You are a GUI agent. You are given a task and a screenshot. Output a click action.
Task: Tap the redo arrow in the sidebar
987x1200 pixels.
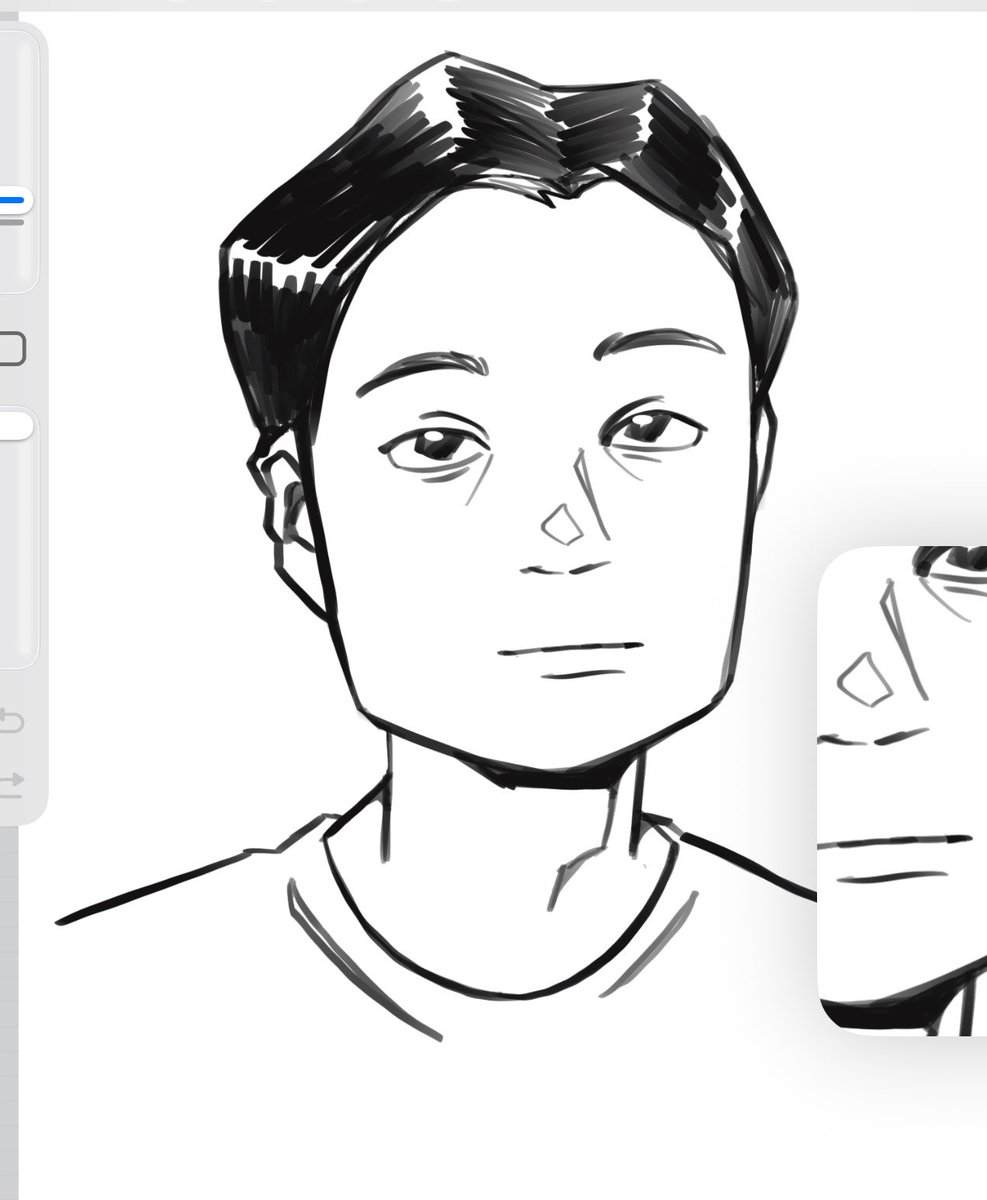point(10,783)
